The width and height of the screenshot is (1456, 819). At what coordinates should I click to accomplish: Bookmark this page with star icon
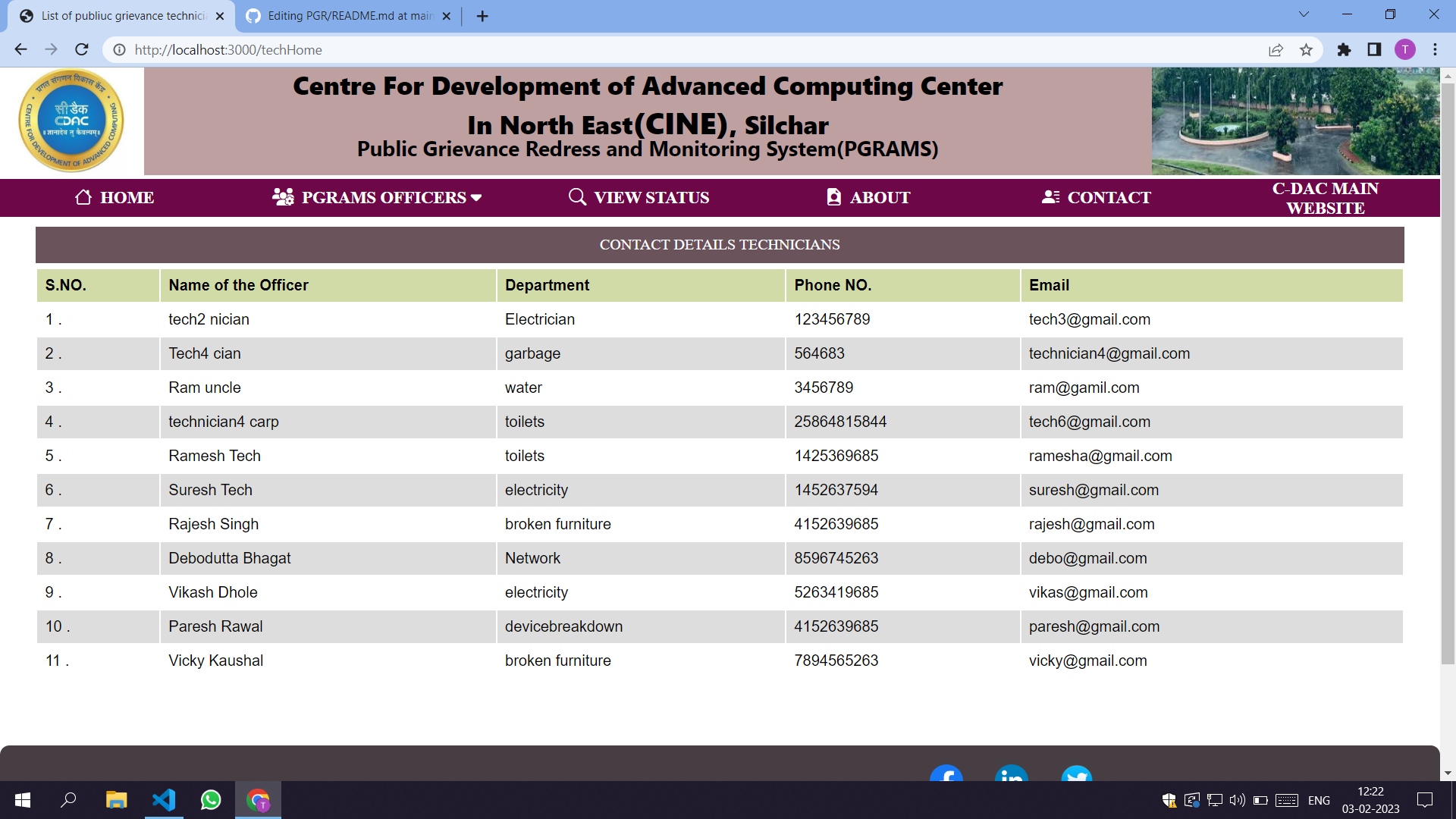1306,50
